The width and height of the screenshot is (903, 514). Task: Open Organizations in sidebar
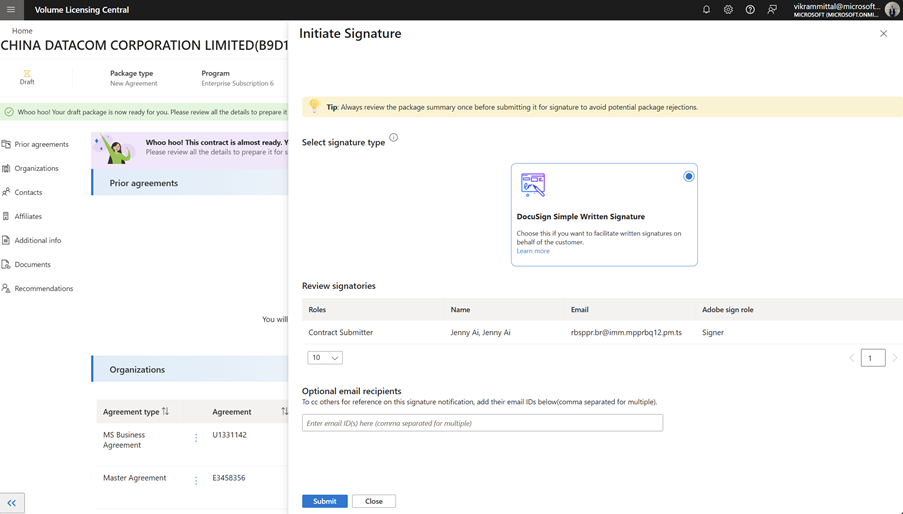[x=36, y=169]
